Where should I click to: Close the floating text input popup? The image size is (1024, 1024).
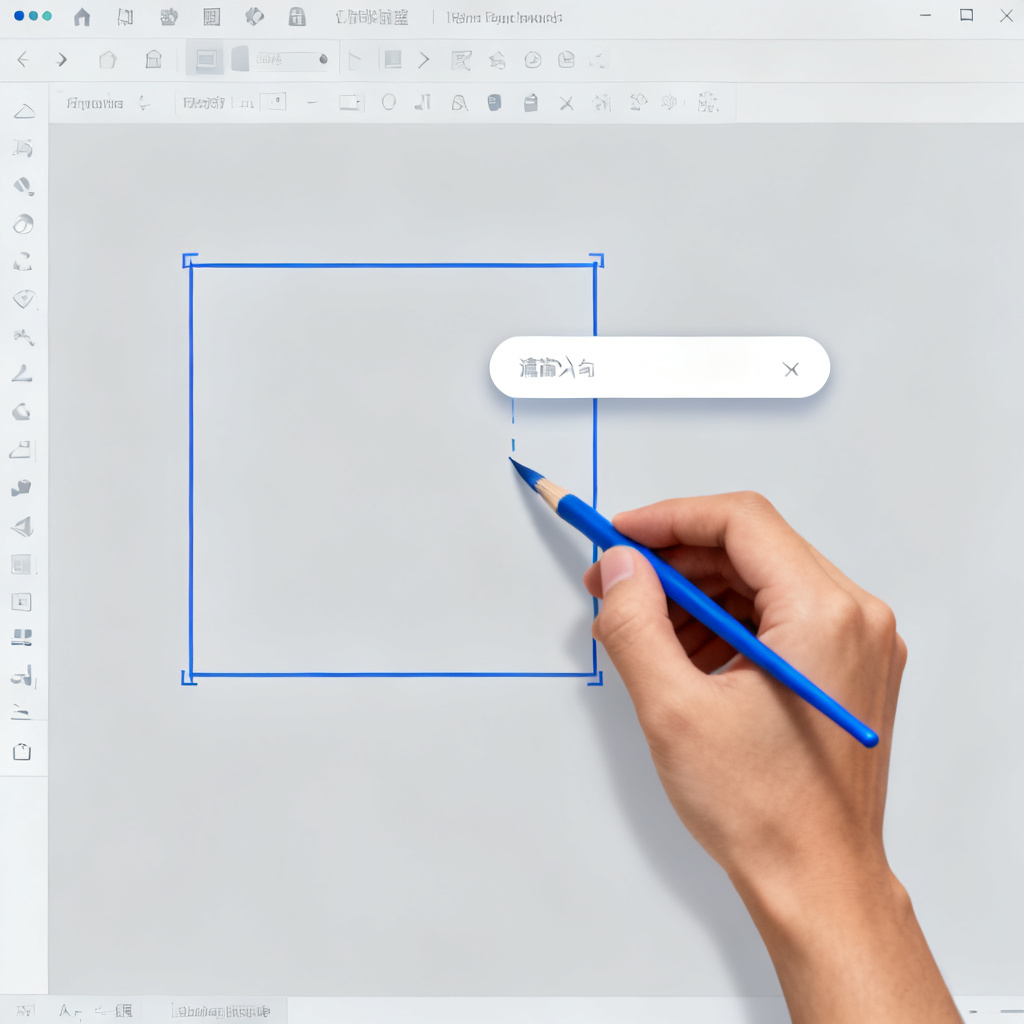(791, 370)
